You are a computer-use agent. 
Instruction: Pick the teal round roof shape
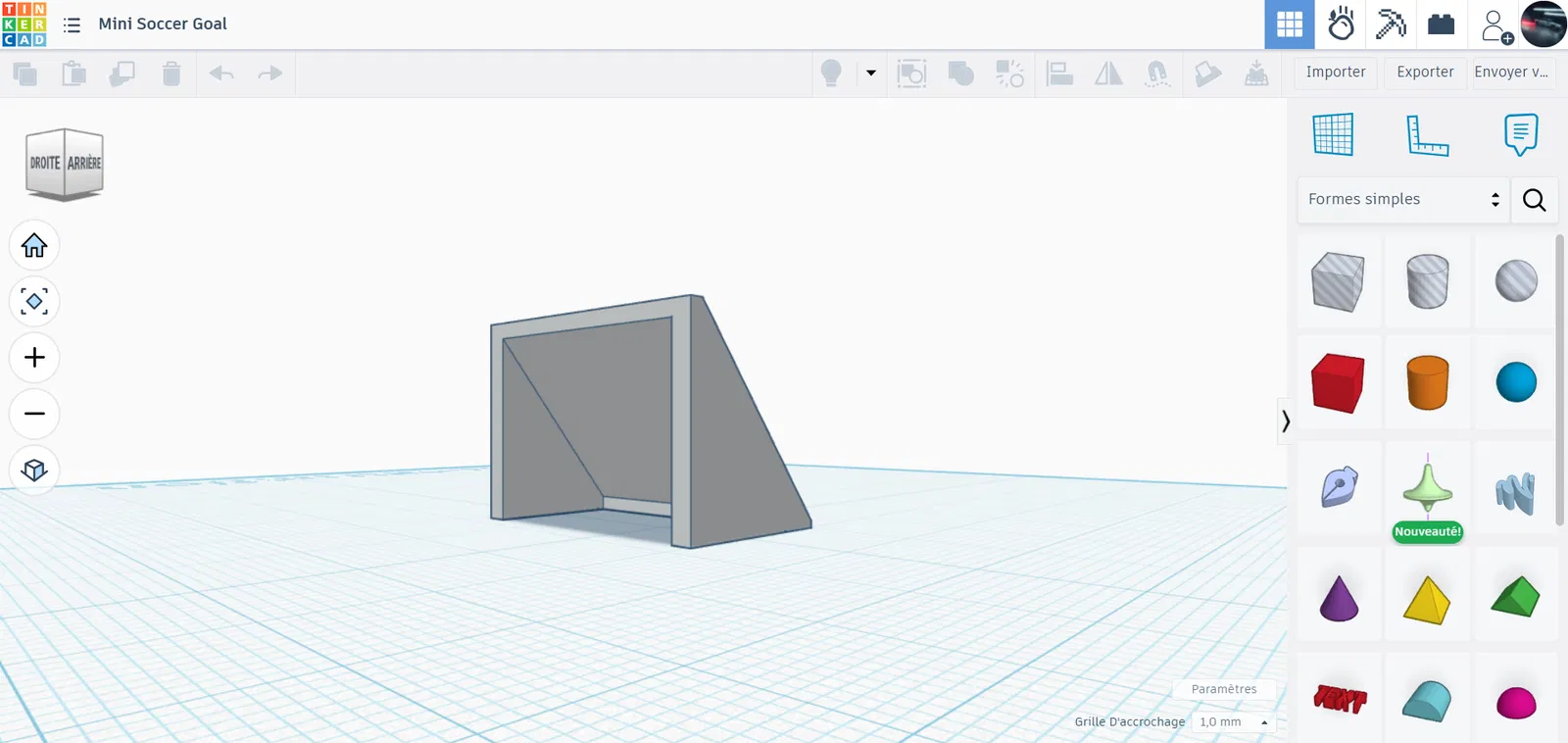[x=1428, y=701]
